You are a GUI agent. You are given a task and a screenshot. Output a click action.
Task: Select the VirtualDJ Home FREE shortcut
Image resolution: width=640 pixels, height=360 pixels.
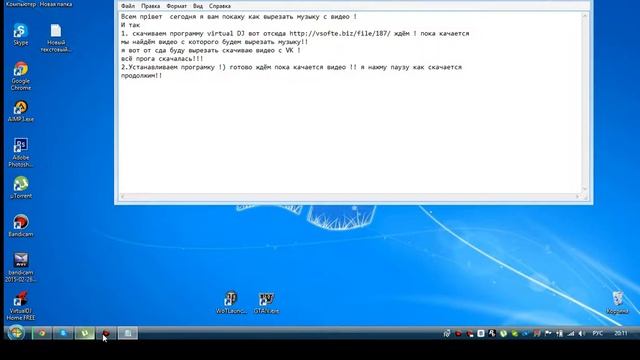click(20, 306)
